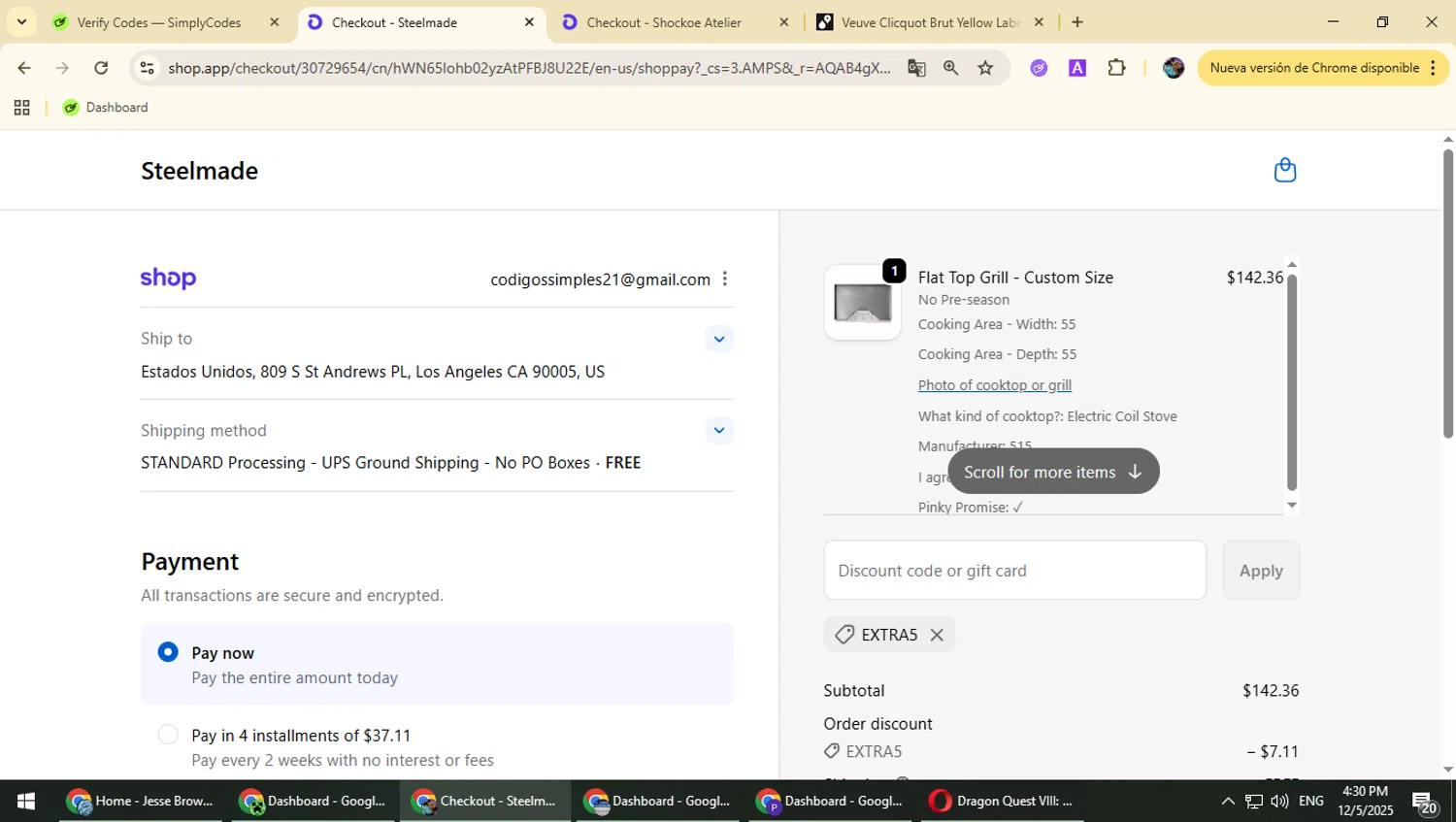Open site information icon in address bar

click(x=148, y=68)
